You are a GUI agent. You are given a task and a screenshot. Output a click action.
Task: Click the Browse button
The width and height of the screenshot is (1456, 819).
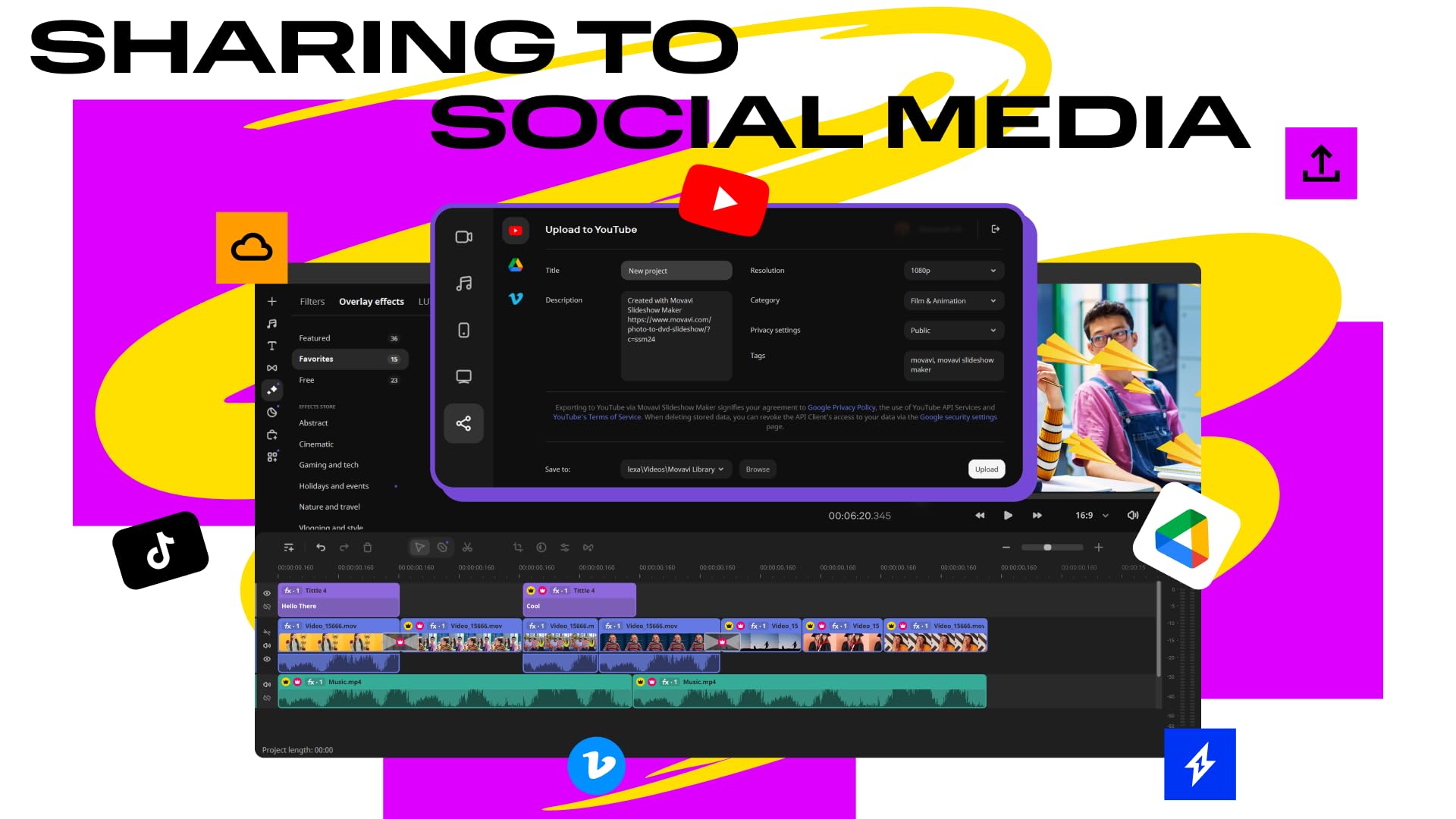point(758,469)
